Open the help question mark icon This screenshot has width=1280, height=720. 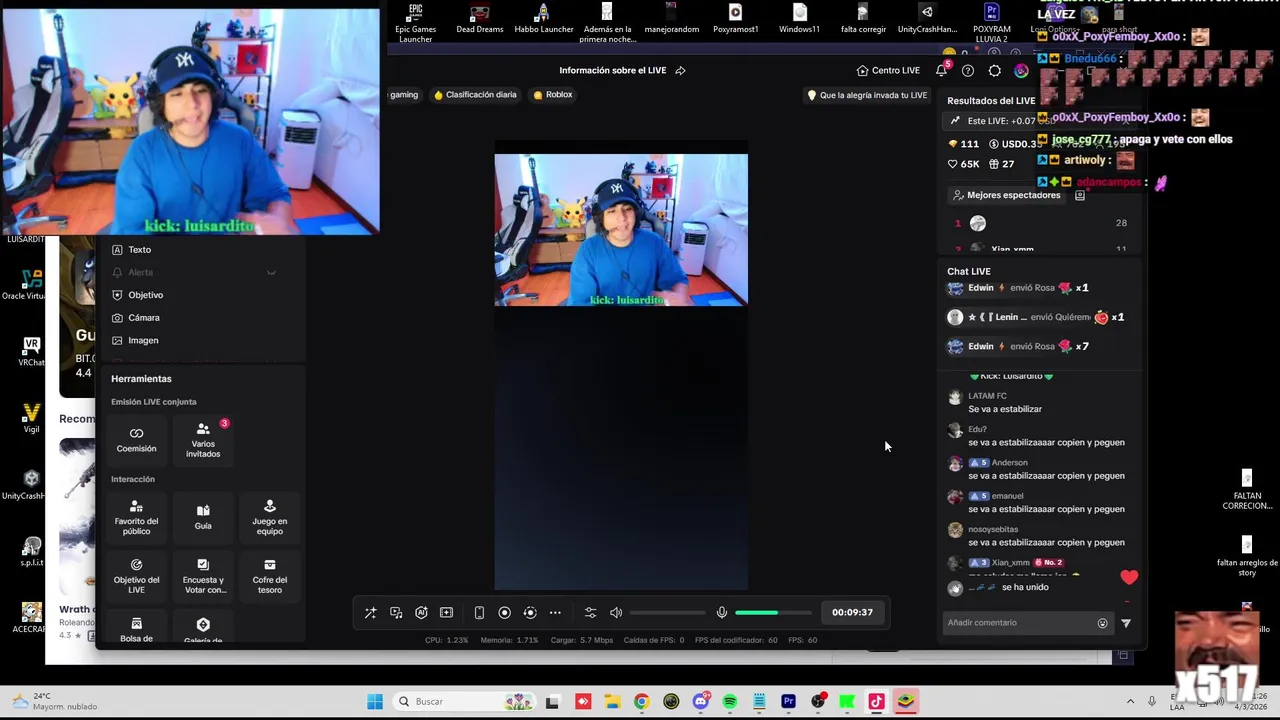[x=968, y=71]
